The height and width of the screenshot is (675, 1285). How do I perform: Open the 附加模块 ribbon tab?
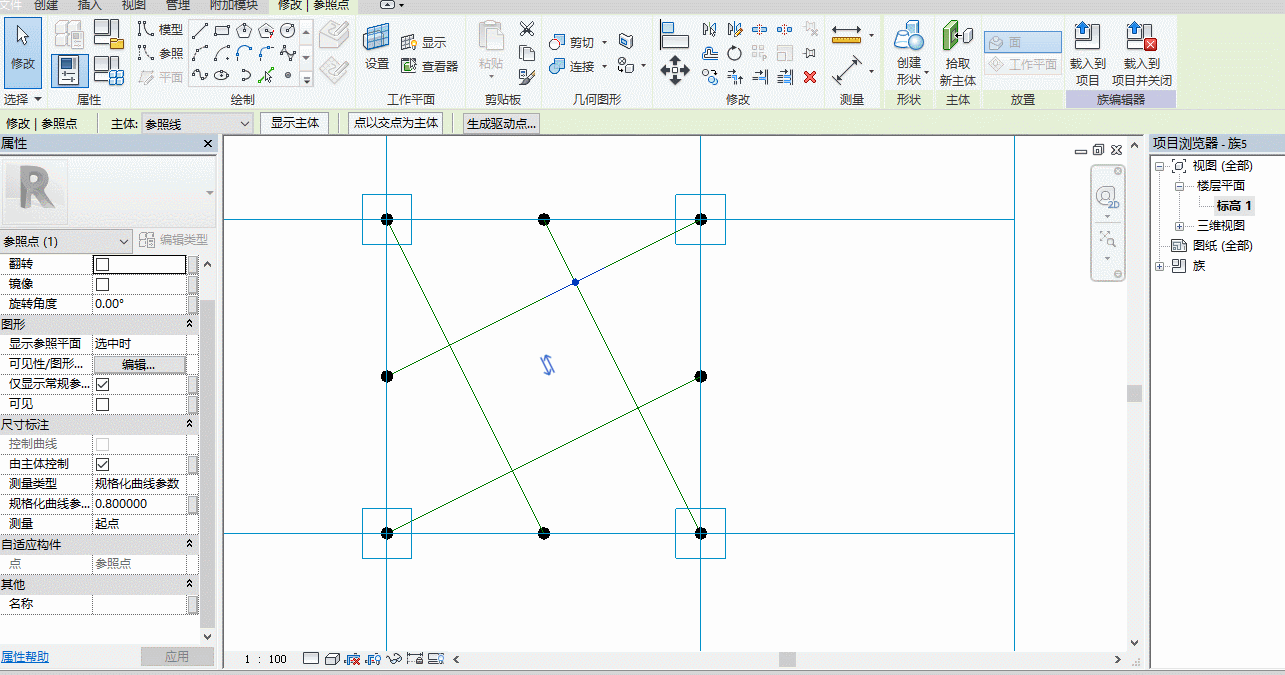(233, 5)
